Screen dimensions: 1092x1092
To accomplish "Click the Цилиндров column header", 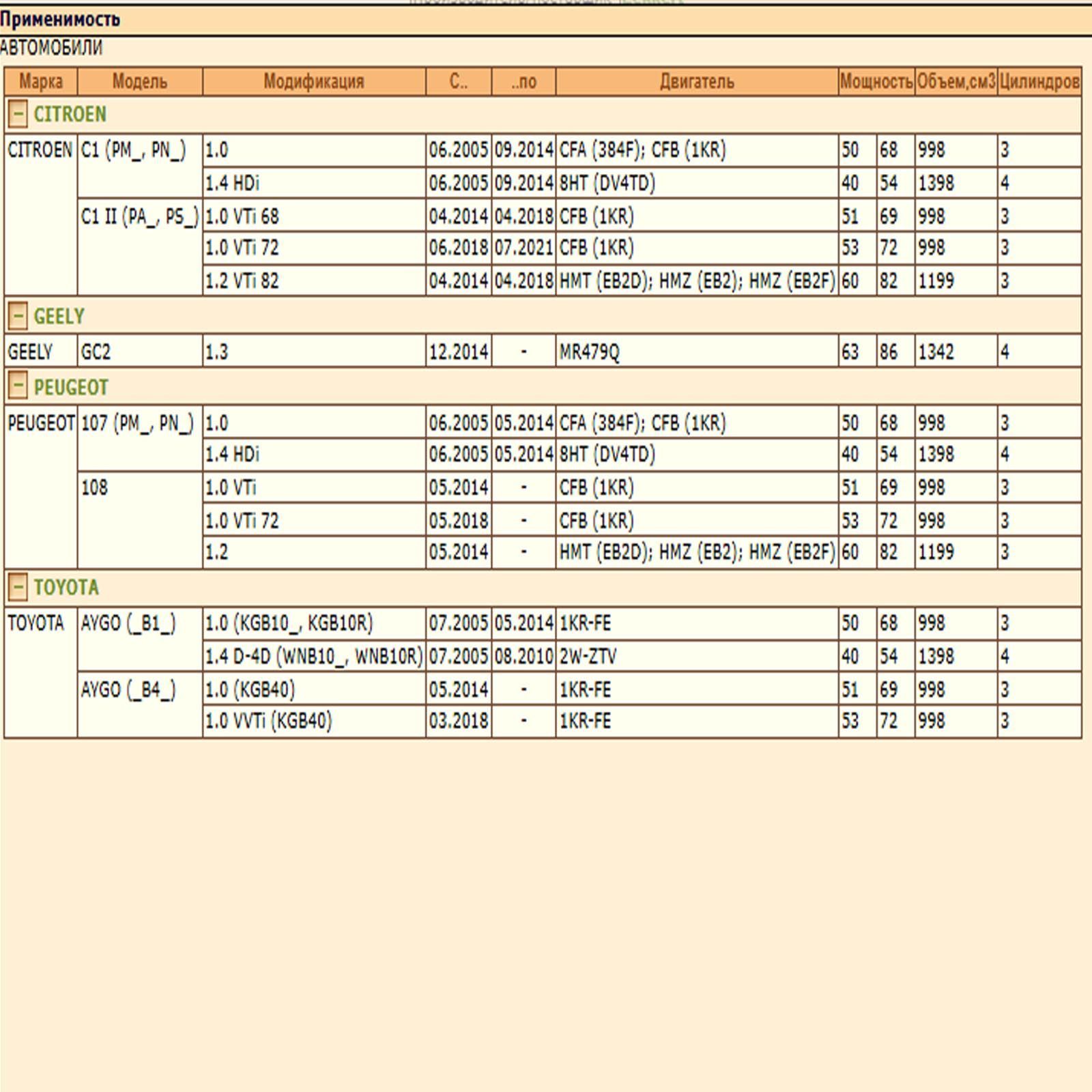I will click(1039, 82).
